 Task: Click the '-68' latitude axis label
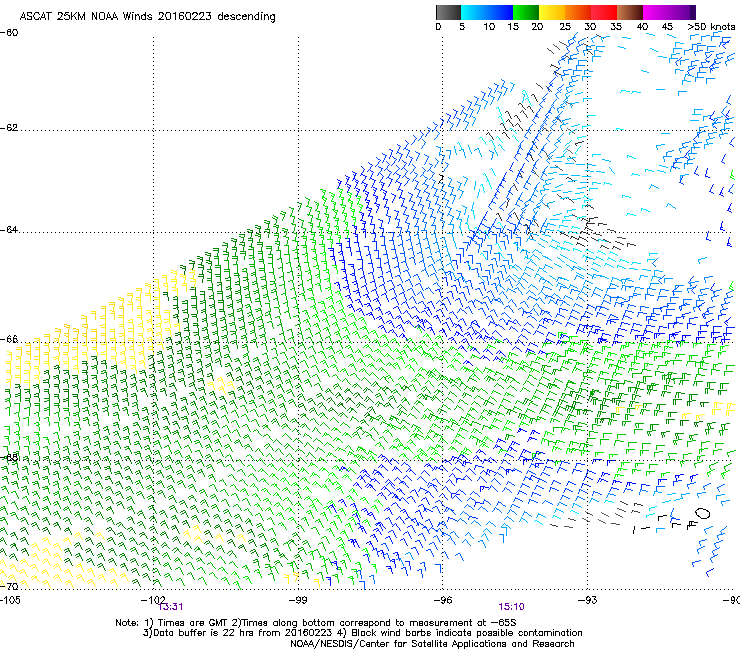click(9, 458)
